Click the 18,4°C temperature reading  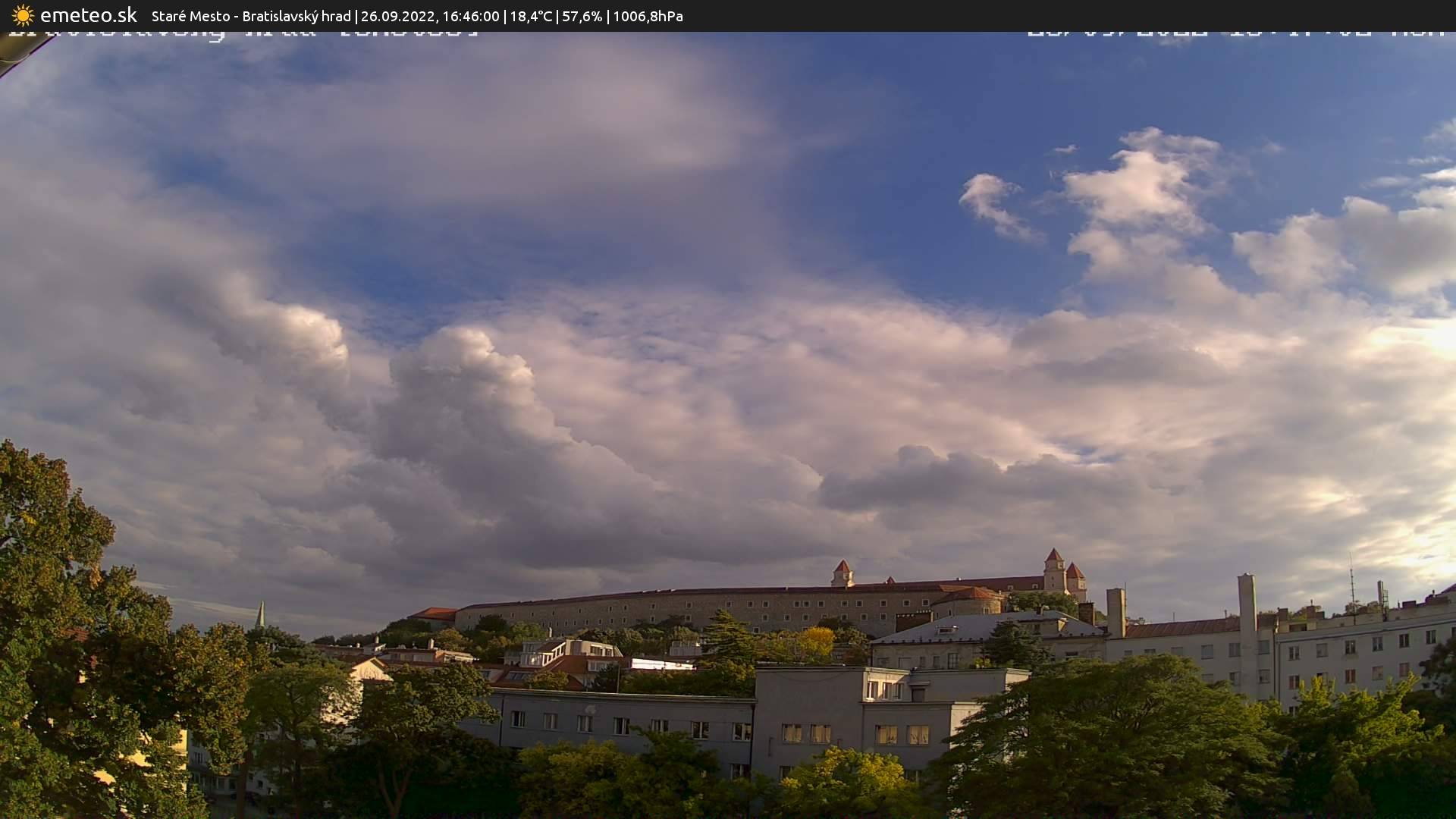[x=531, y=16]
